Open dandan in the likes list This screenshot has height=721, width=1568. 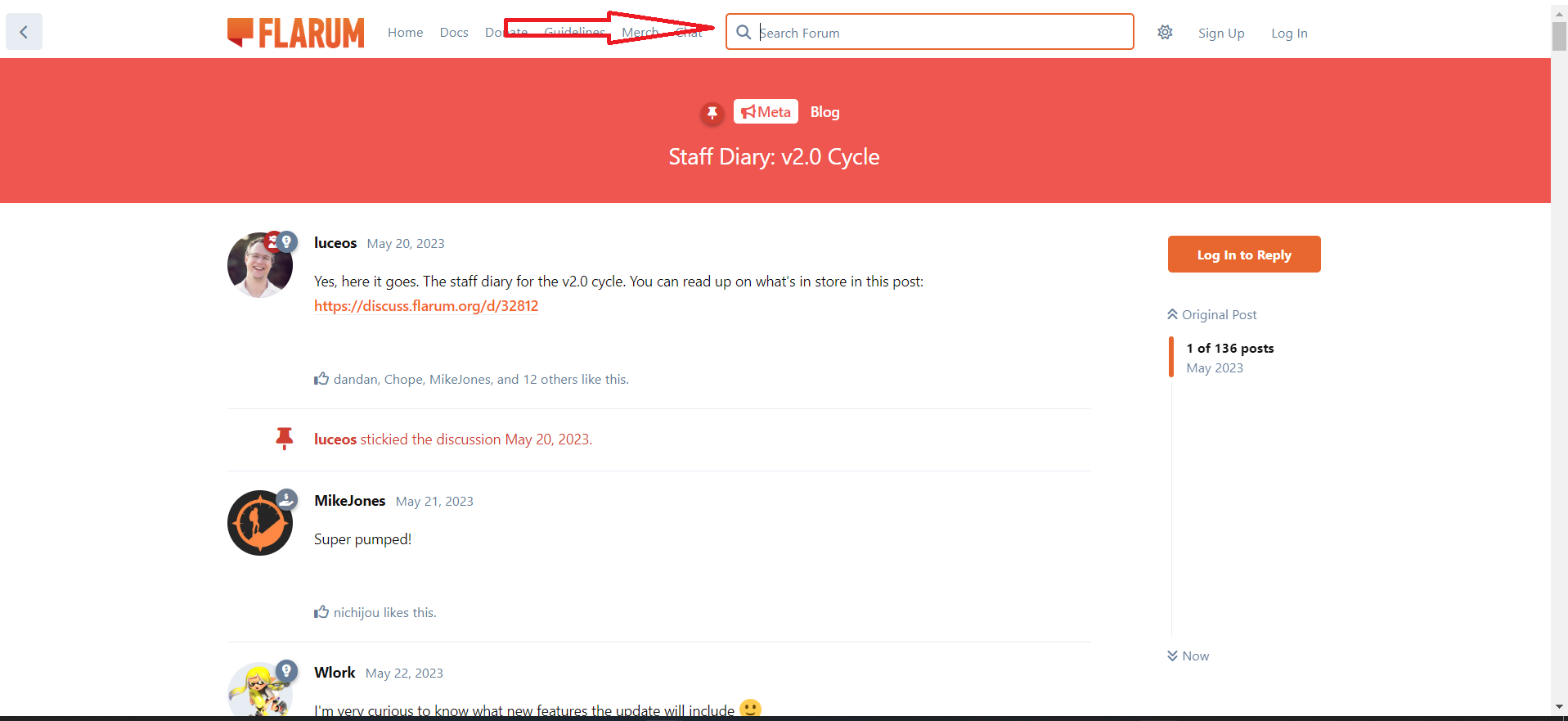coord(355,379)
